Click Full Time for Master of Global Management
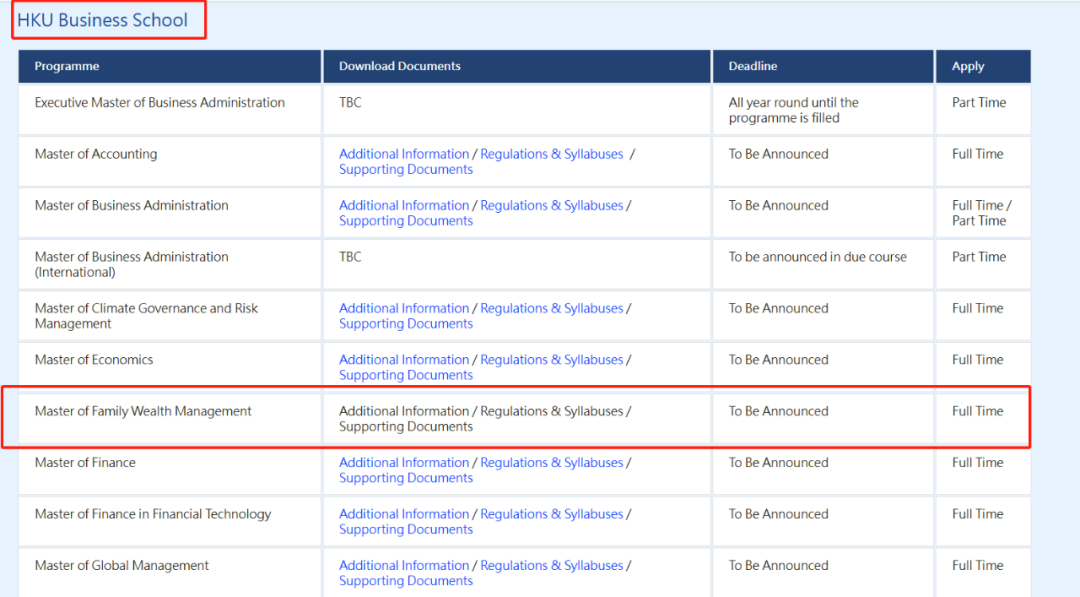The image size is (1080, 597). pos(977,565)
